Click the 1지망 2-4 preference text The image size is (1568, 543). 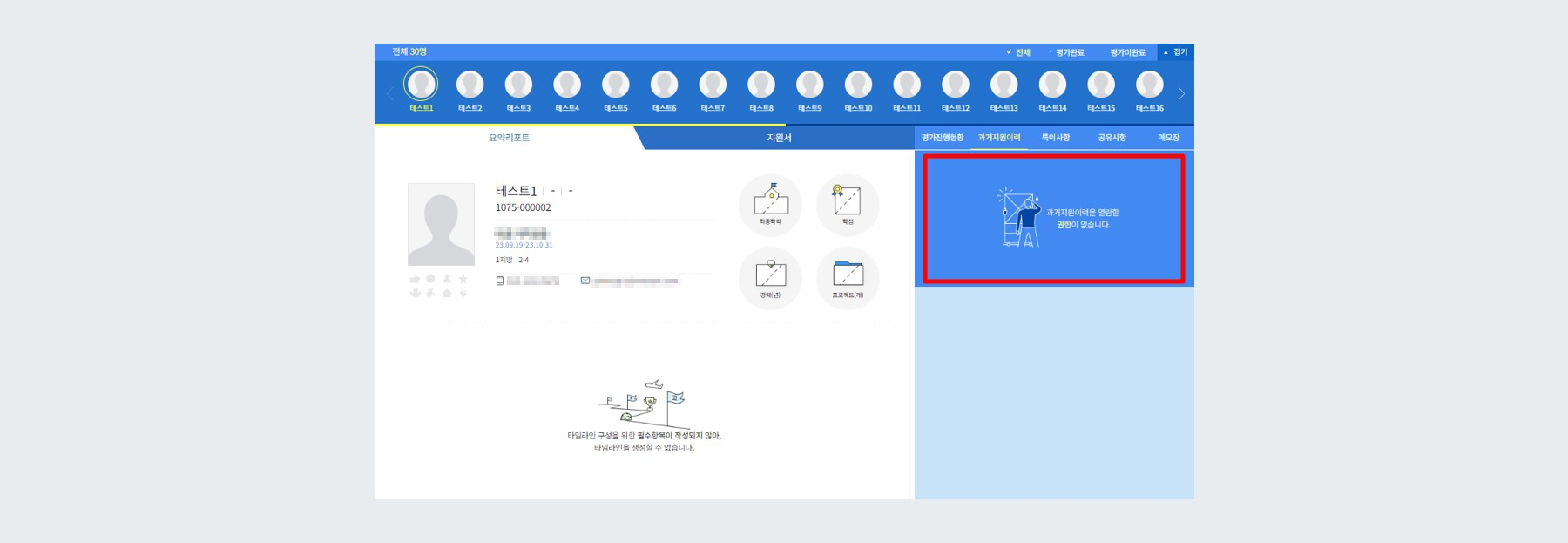coord(512,260)
